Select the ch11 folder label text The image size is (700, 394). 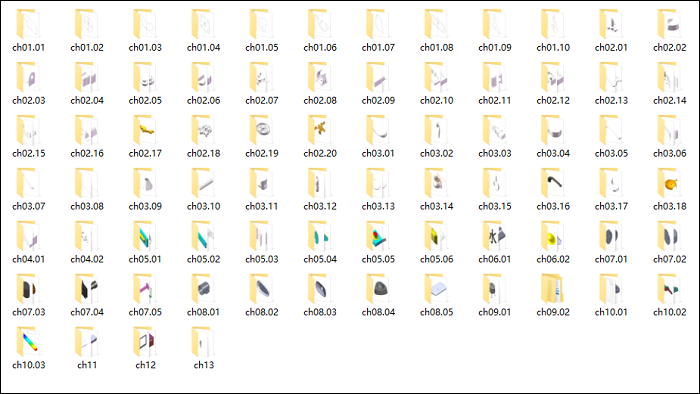(x=87, y=365)
